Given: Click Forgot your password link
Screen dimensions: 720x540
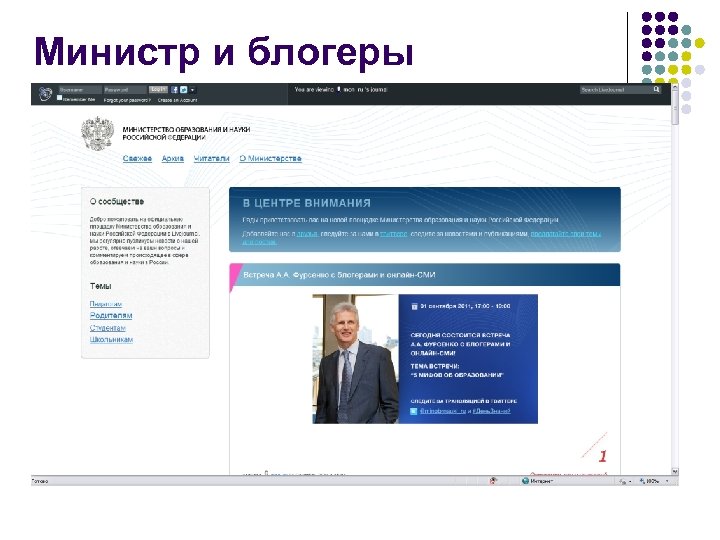Looking at the screenshot, I should tap(127, 100).
